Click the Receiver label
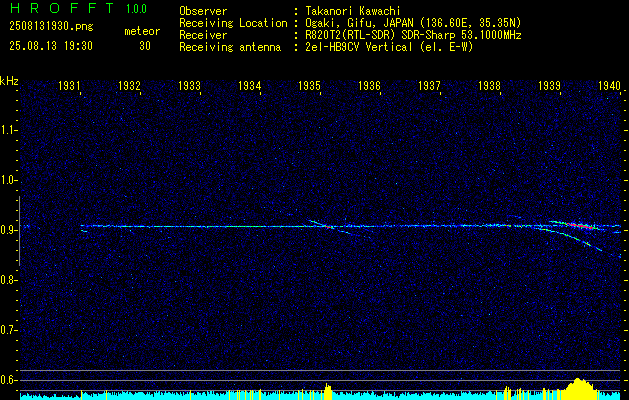Viewport: 629px width, 400px height. (203, 35)
